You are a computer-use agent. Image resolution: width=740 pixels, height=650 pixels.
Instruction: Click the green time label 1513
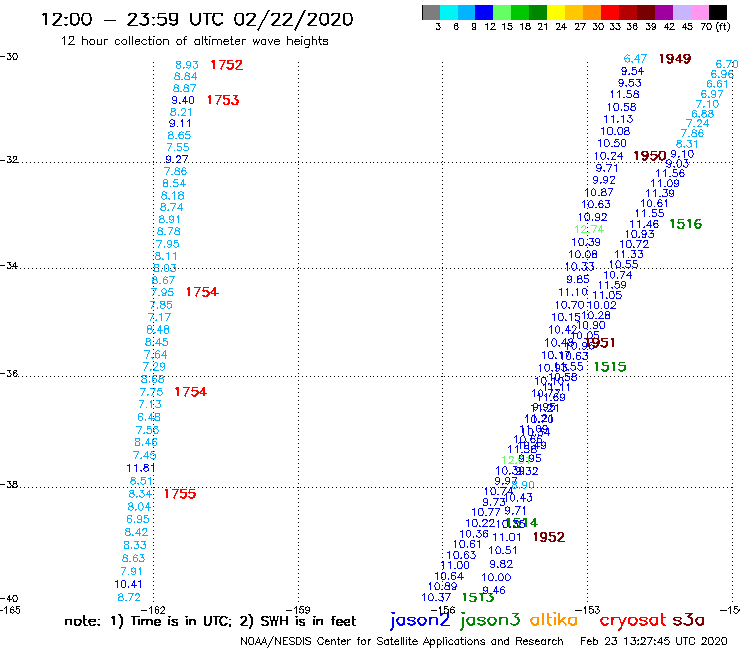tap(478, 598)
